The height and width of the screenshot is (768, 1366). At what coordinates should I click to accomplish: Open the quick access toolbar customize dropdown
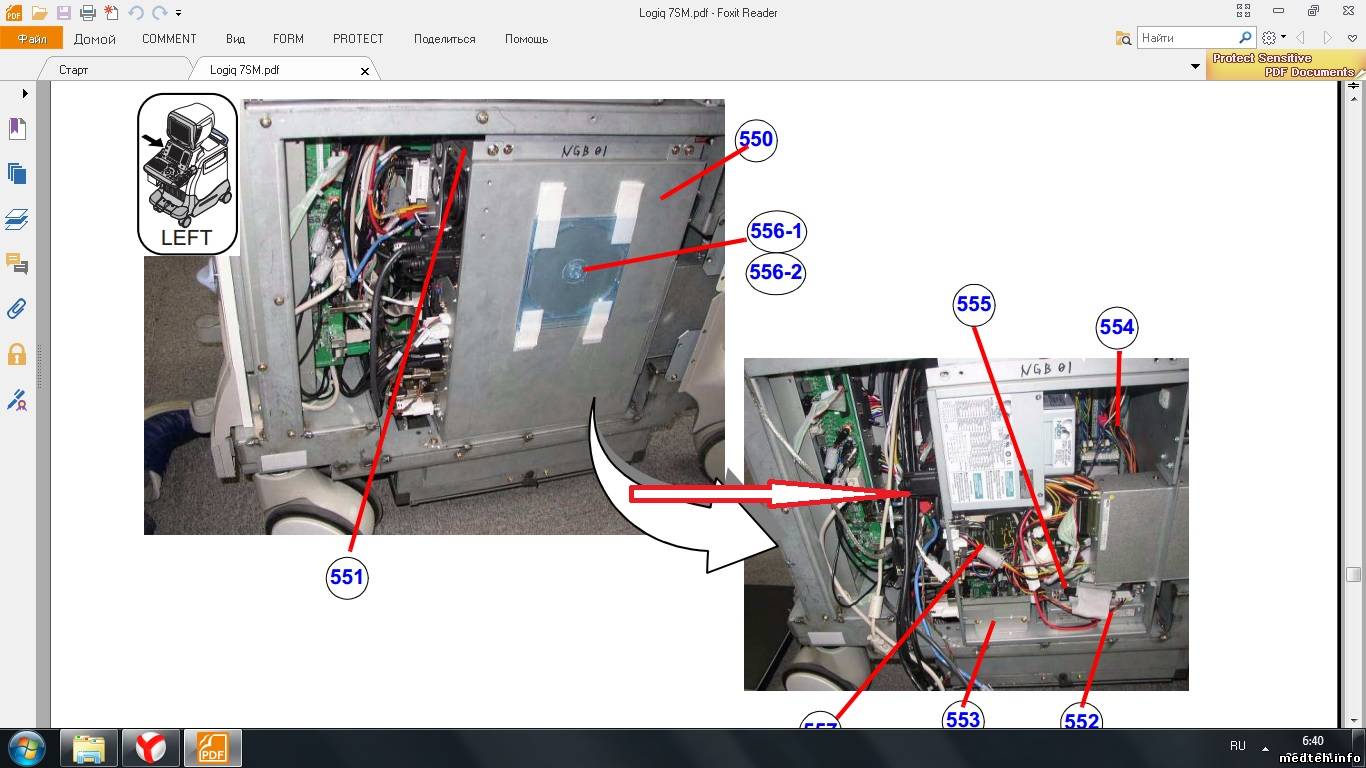[x=179, y=13]
